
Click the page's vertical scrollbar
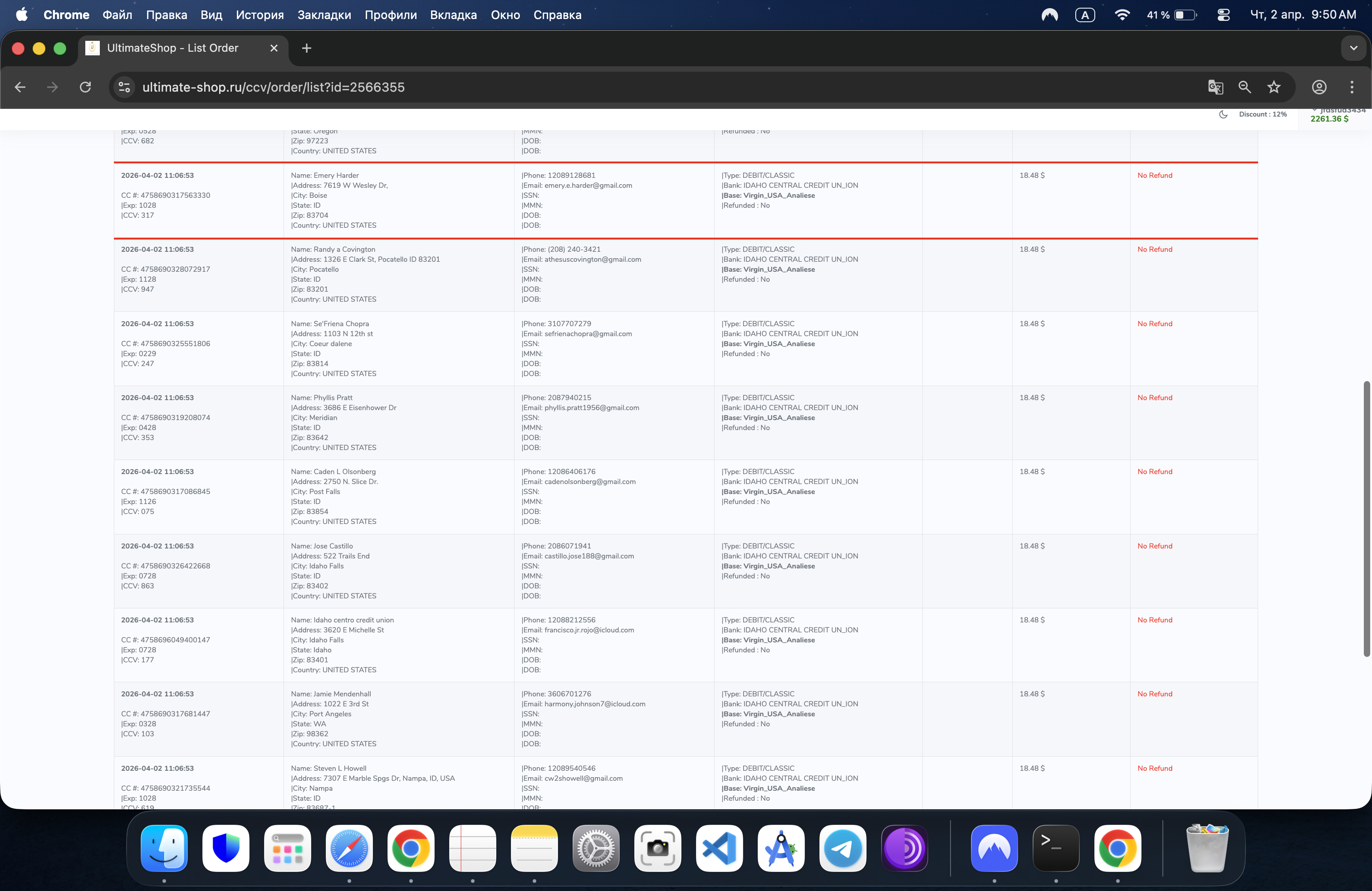1366,519
